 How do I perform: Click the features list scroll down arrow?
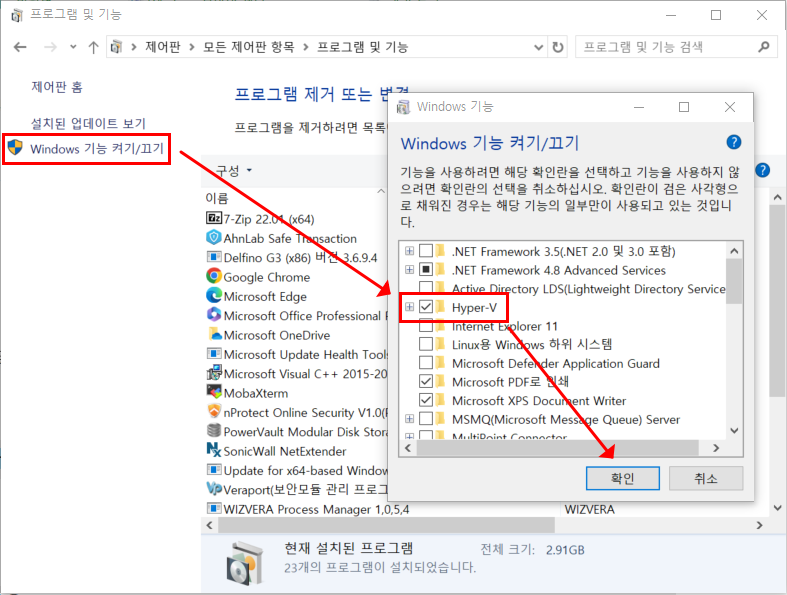click(x=734, y=430)
